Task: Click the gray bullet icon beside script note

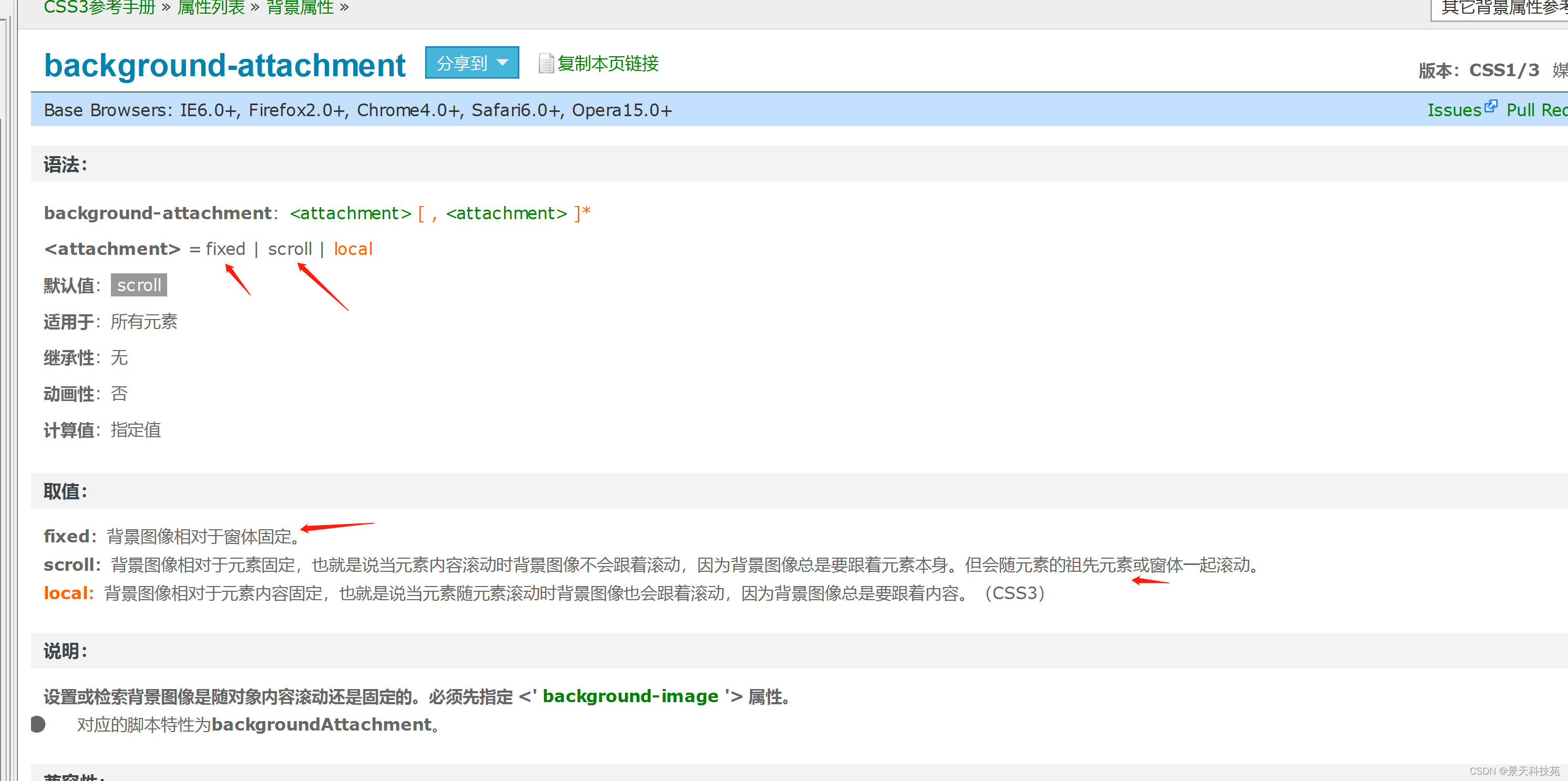Action: click(x=38, y=724)
